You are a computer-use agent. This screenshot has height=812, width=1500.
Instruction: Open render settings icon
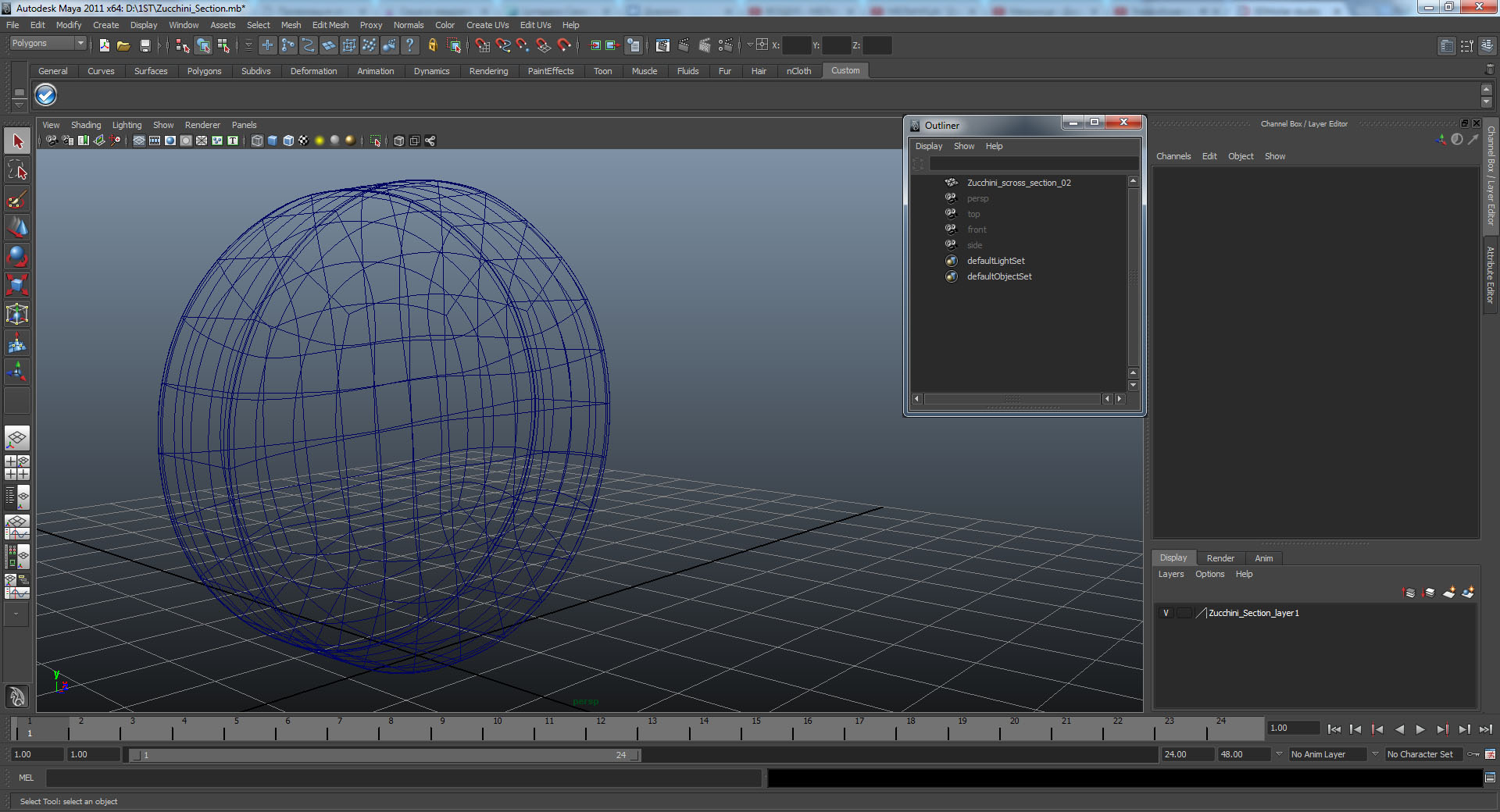(726, 45)
